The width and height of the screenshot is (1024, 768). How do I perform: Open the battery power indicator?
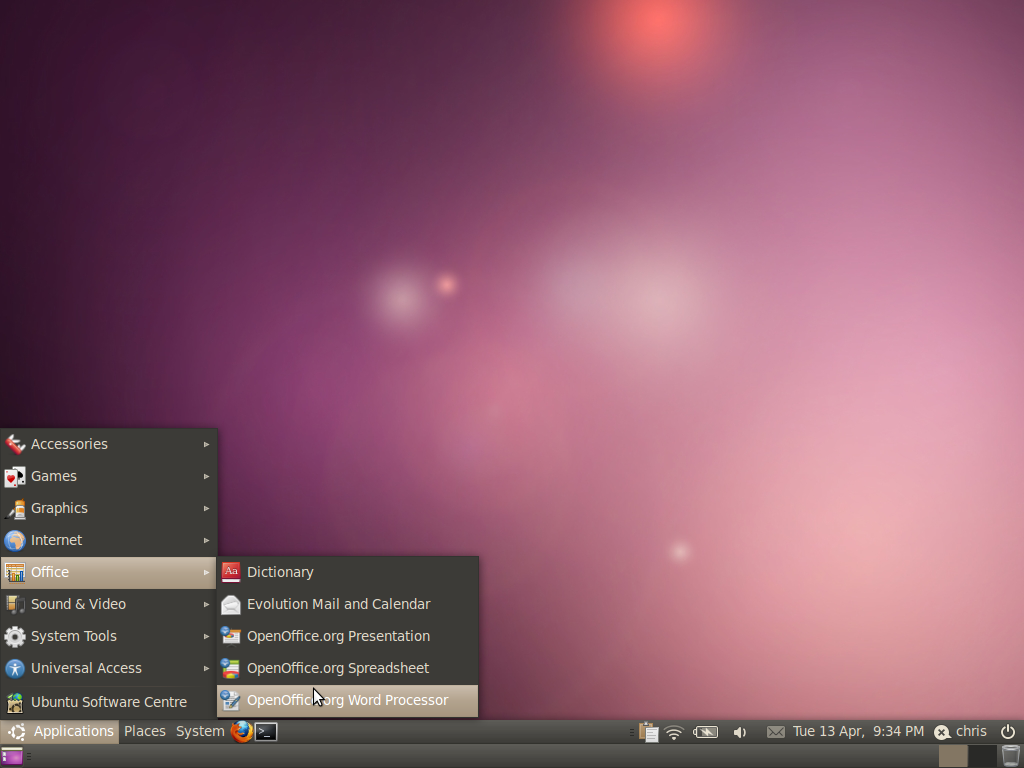(x=705, y=732)
